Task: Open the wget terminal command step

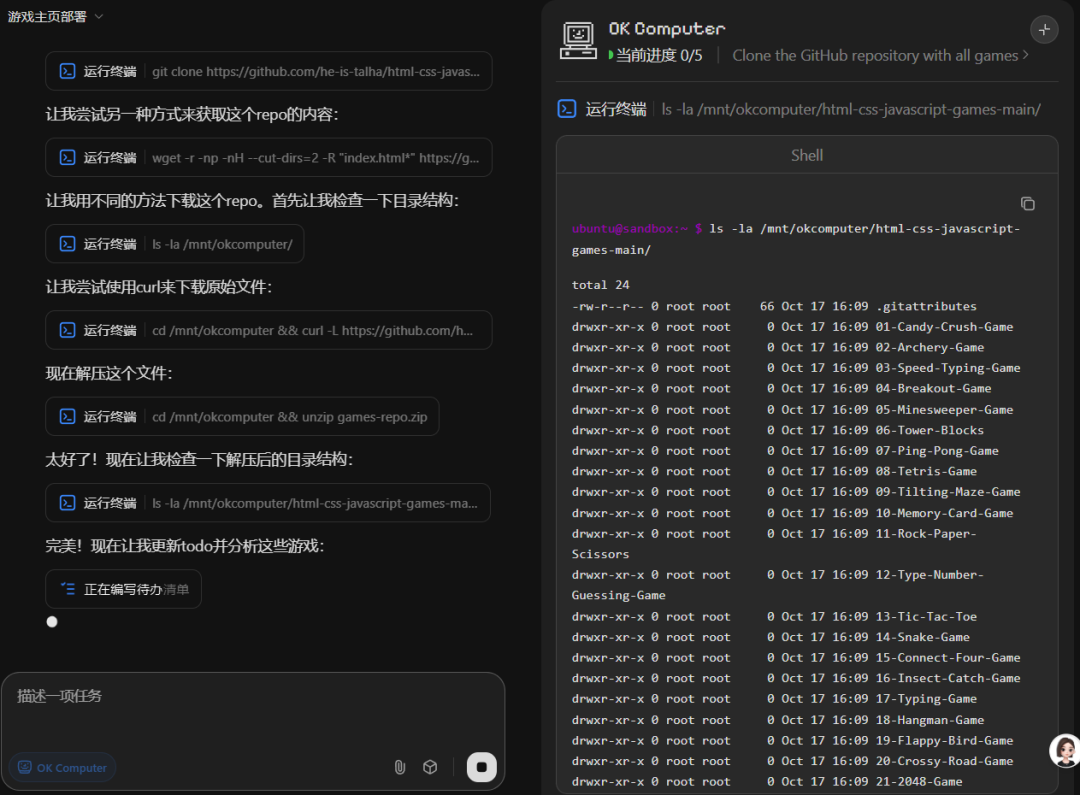Action: coord(268,158)
